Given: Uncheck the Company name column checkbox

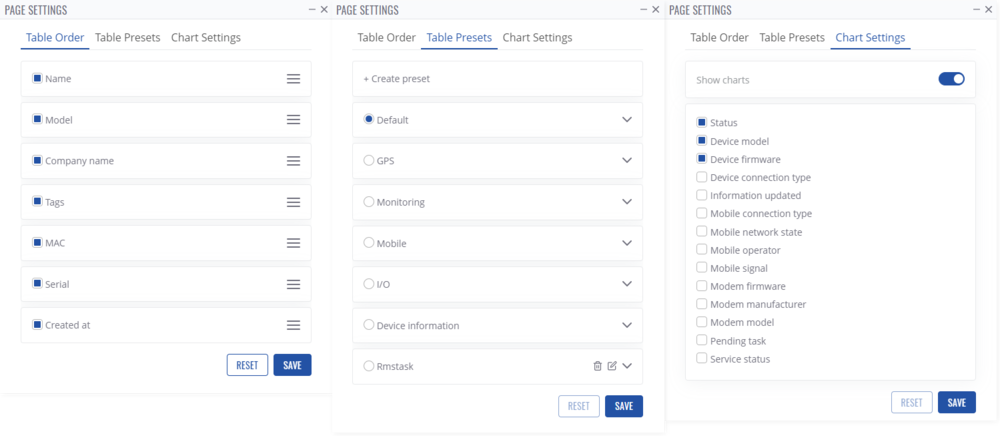Looking at the screenshot, I should click(37, 161).
